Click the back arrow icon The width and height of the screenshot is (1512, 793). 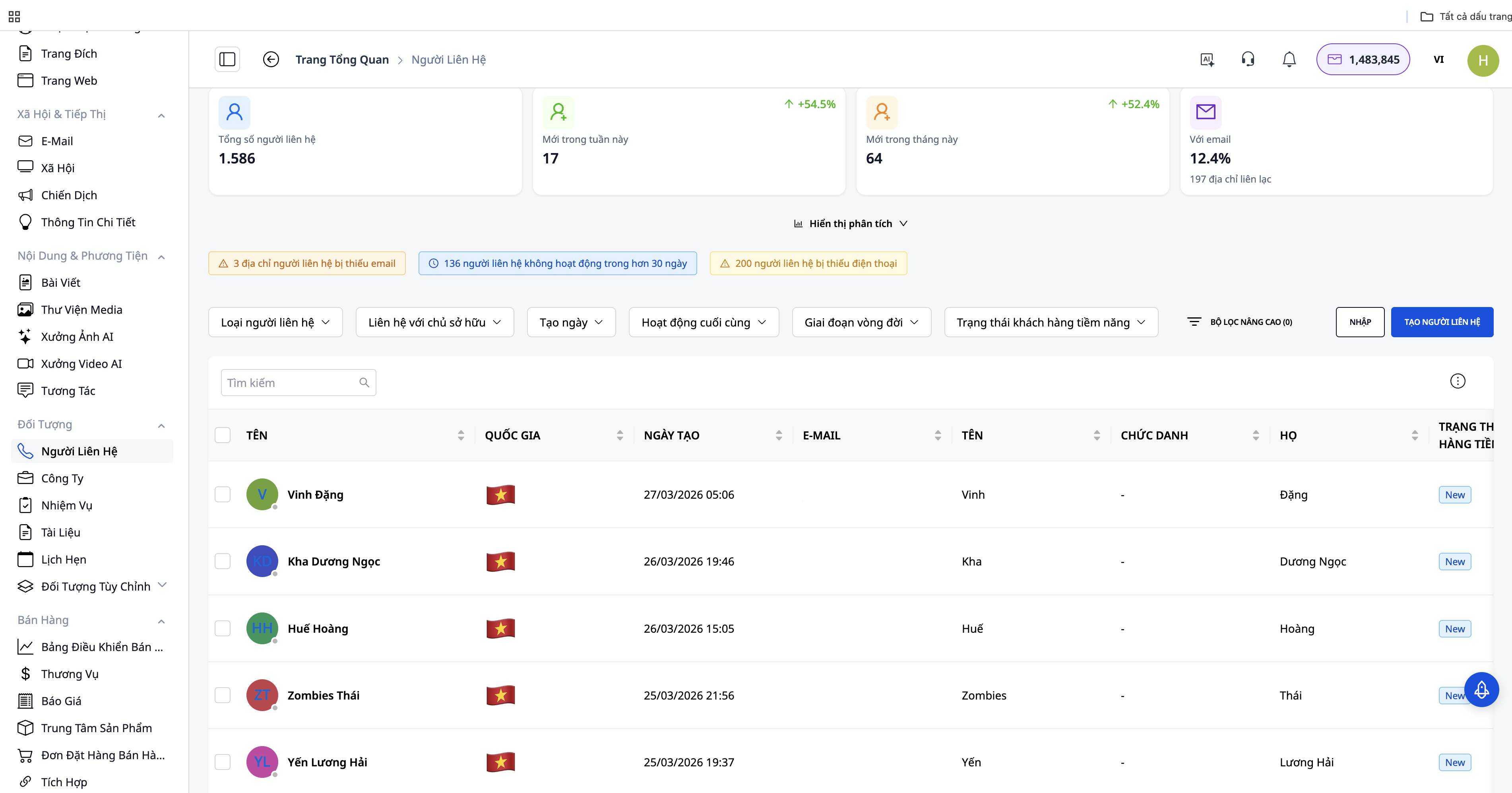coord(271,59)
